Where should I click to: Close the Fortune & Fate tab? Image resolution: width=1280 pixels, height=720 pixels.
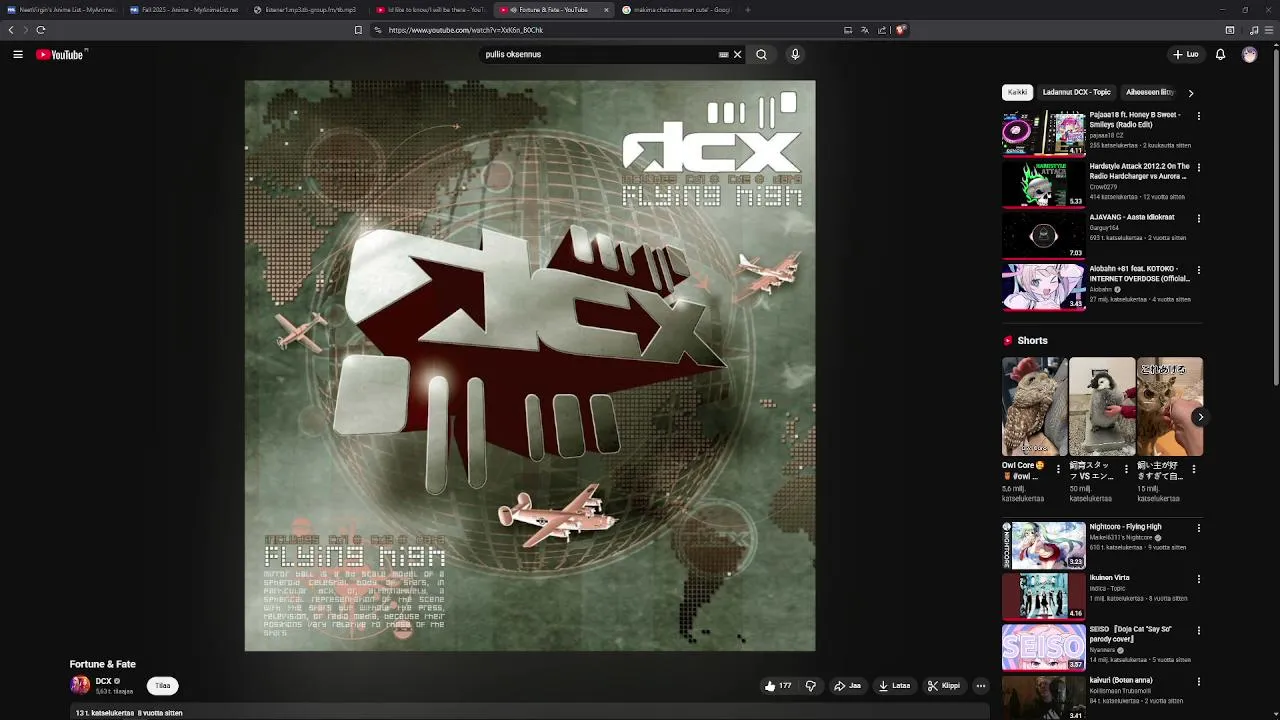(x=606, y=10)
